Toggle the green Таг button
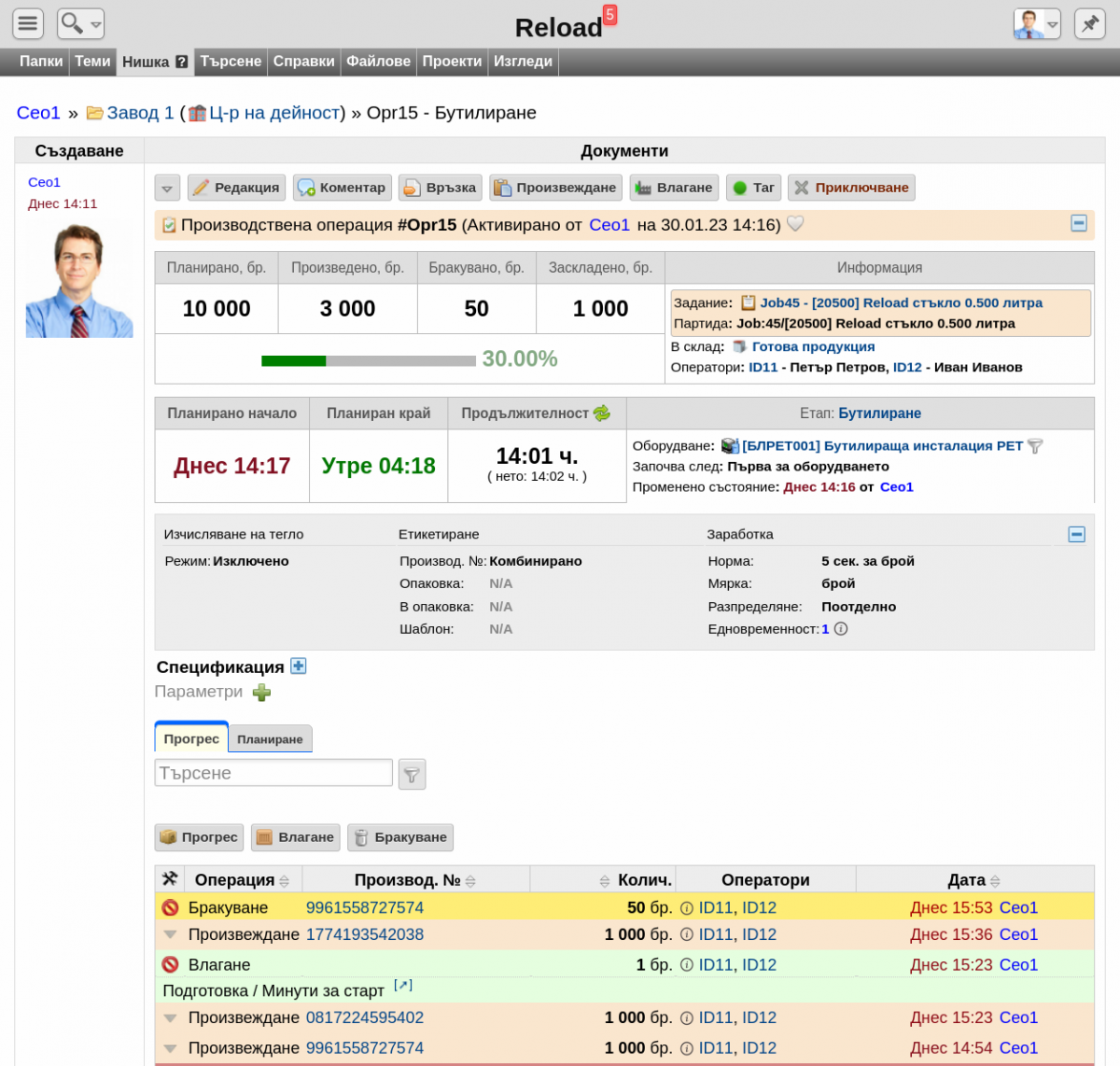 pyautogui.click(x=753, y=188)
